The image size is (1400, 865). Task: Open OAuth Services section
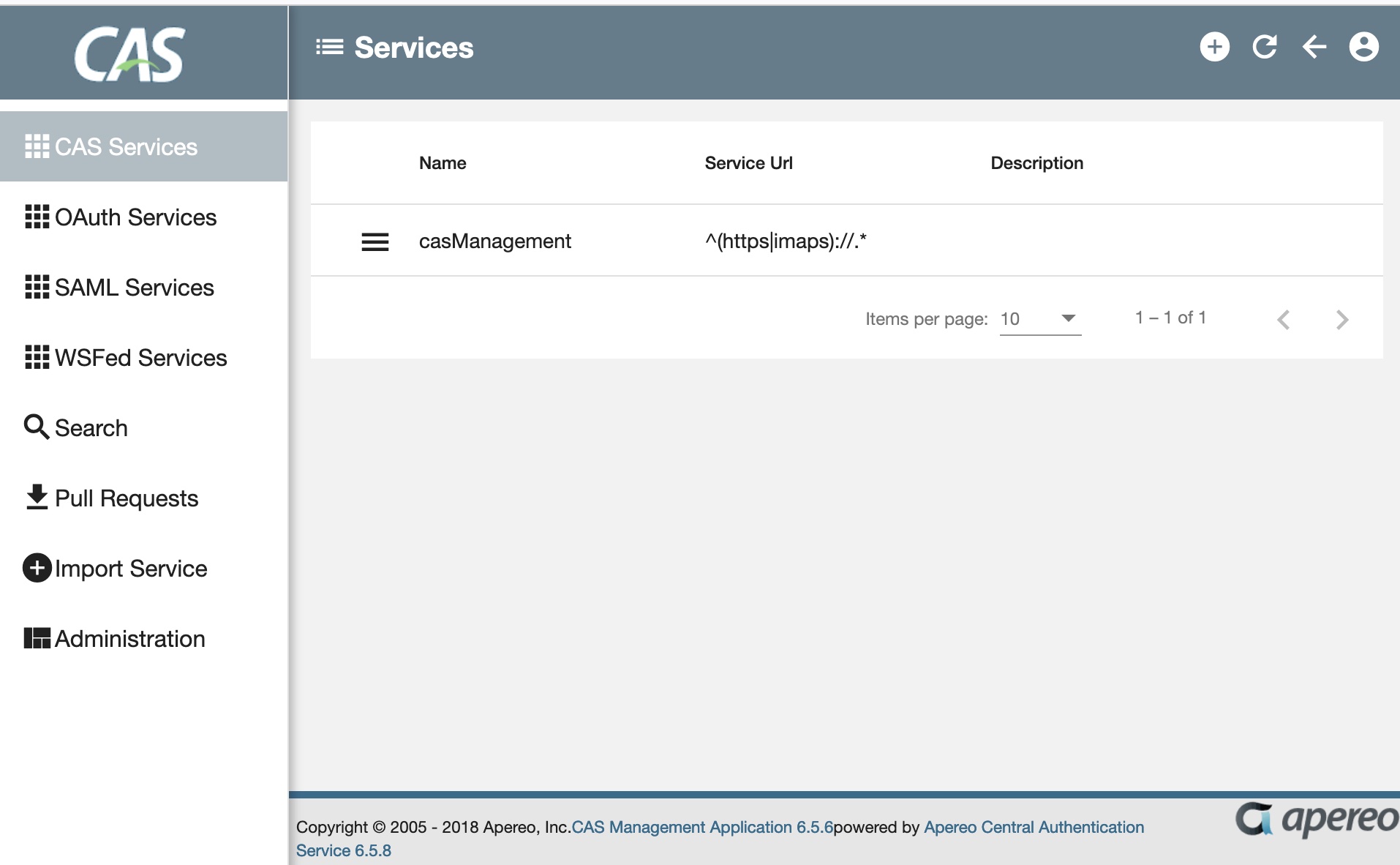tap(143, 217)
